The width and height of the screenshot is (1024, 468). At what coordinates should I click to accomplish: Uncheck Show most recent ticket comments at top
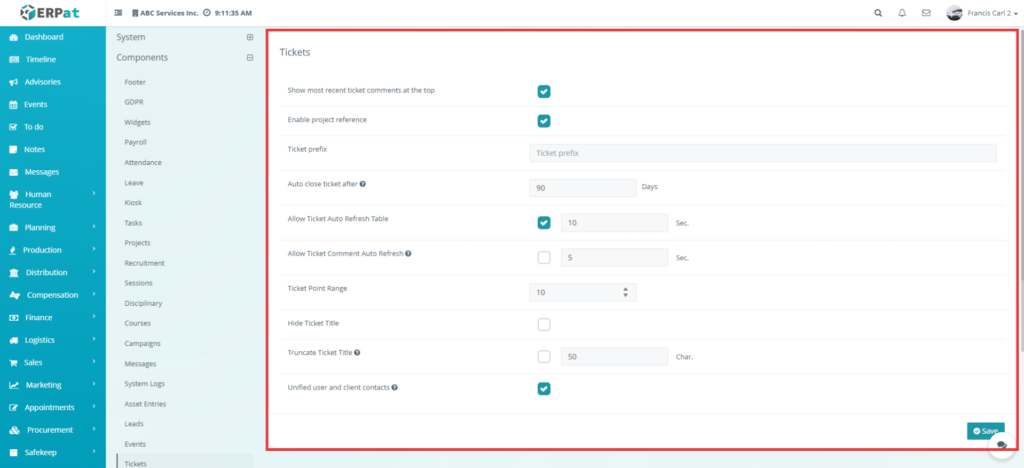(x=544, y=91)
